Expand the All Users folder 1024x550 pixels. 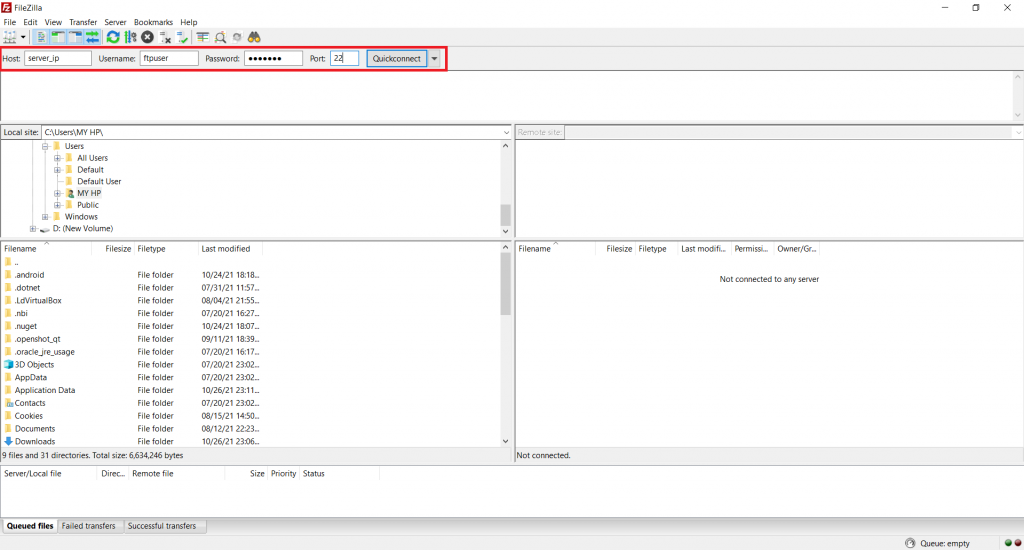coord(57,158)
